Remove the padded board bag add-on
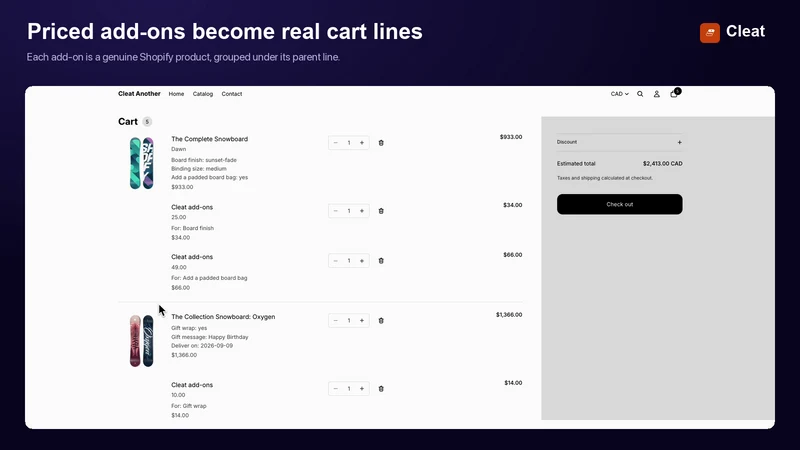800x450 pixels. point(381,261)
